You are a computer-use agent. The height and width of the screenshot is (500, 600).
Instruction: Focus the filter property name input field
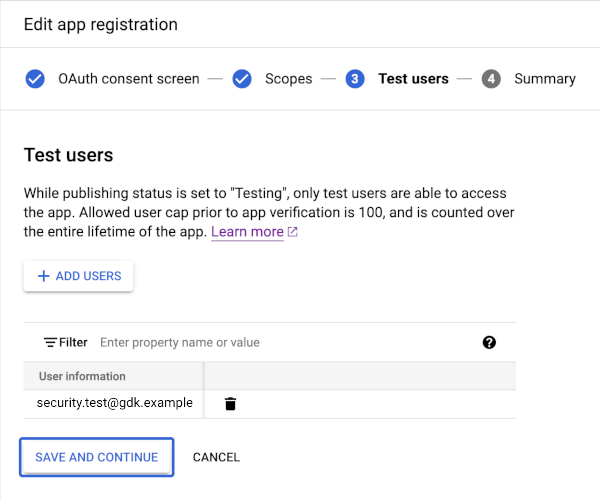tap(280, 342)
